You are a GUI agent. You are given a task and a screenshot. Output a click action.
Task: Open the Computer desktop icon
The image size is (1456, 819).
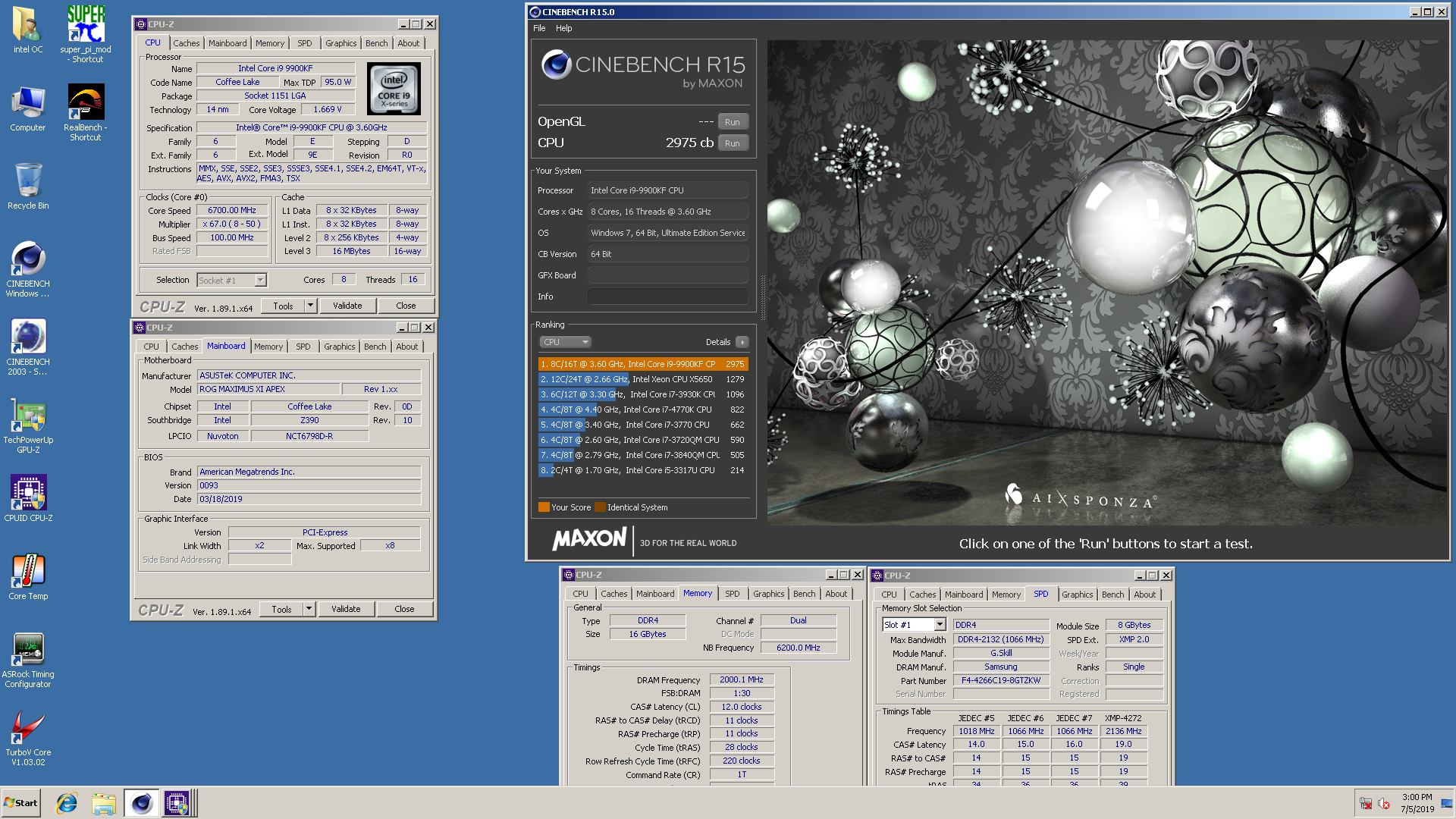(27, 108)
